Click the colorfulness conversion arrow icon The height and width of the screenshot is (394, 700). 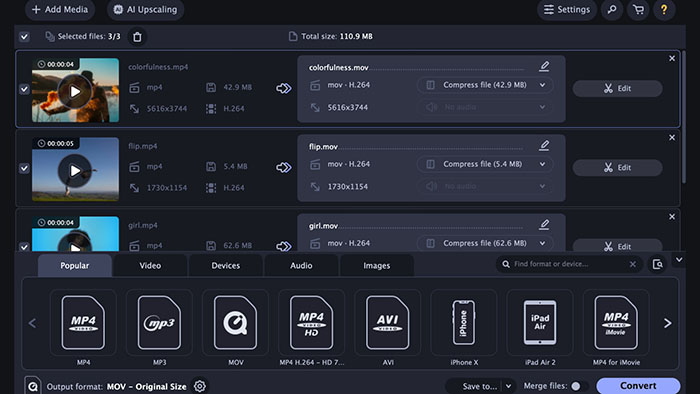click(x=283, y=88)
